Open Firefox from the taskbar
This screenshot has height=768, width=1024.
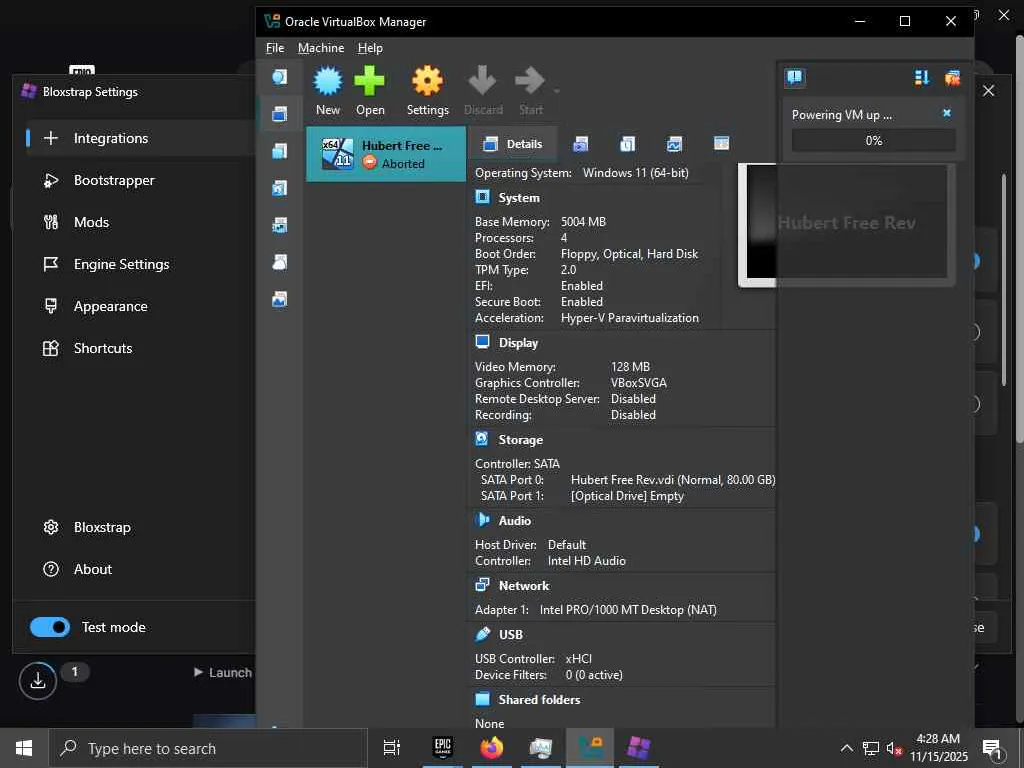click(492, 748)
